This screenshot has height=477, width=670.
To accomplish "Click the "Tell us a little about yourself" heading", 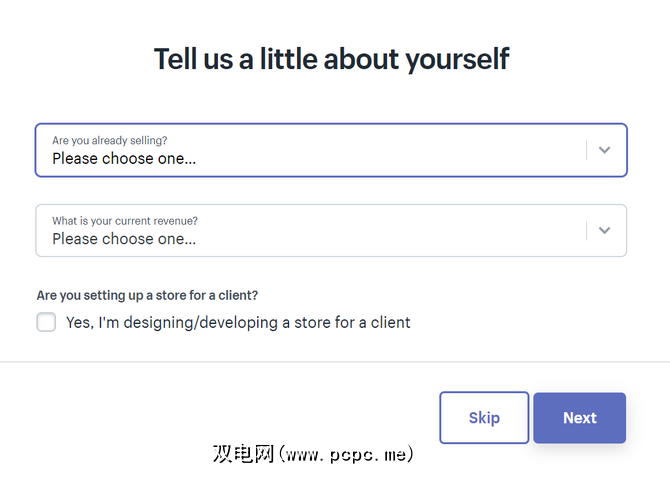I will tap(331, 59).
